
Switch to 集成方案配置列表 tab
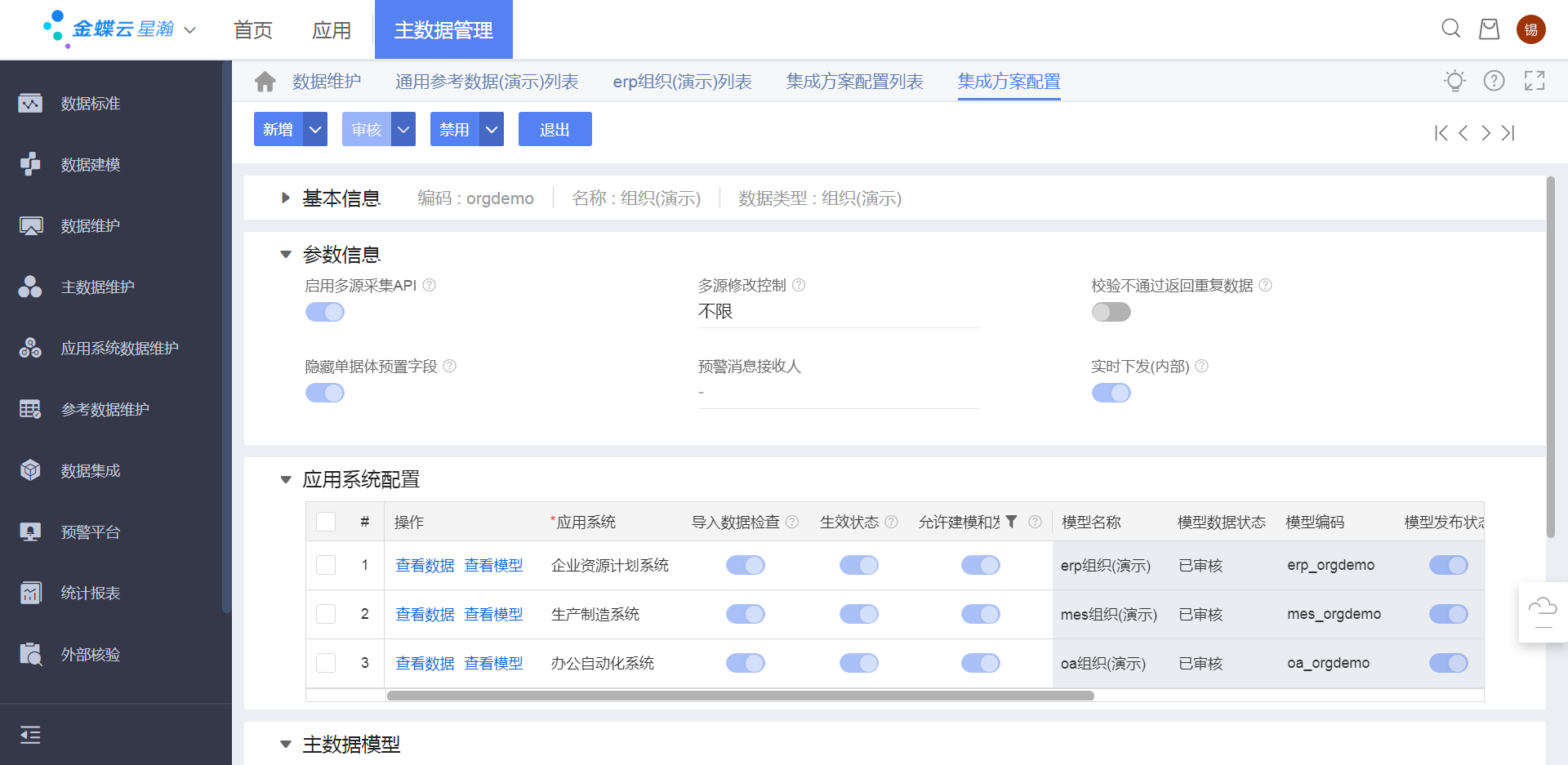[x=855, y=82]
